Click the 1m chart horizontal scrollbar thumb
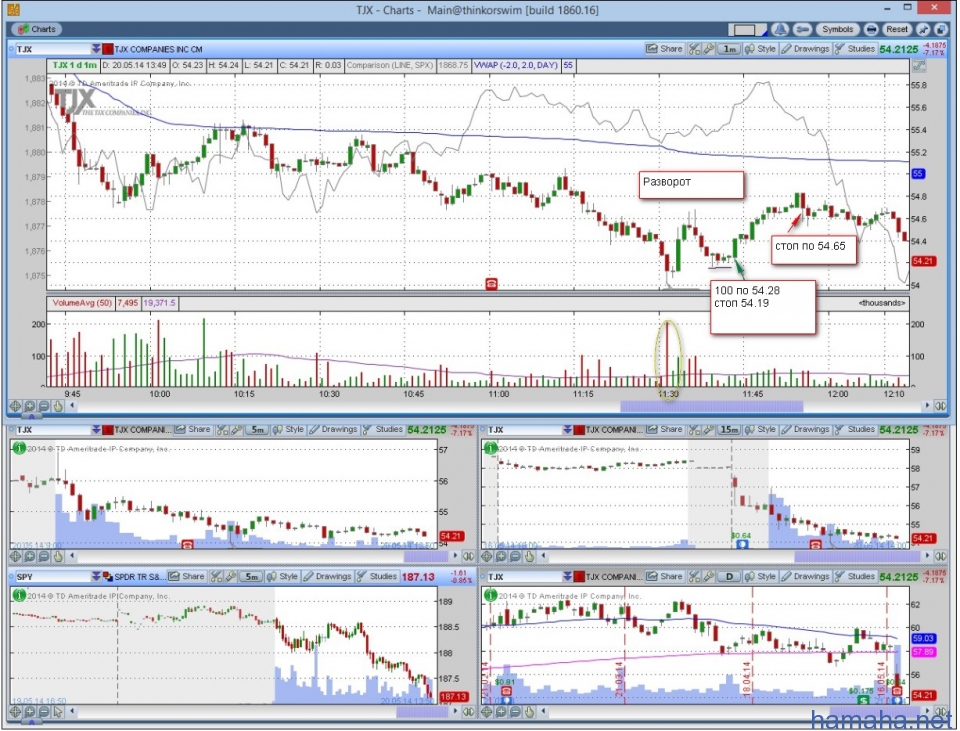Image resolution: width=960 pixels, height=731 pixels. tap(711, 405)
